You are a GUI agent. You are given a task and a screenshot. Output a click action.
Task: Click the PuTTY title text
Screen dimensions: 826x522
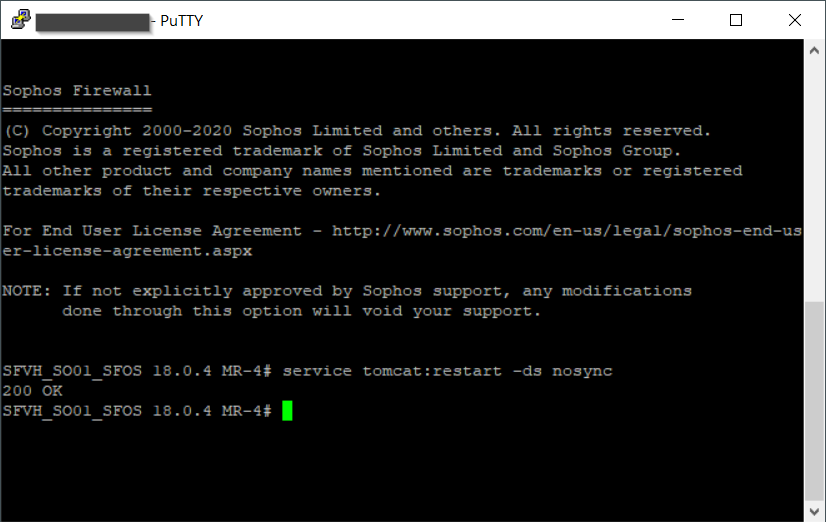click(181, 21)
